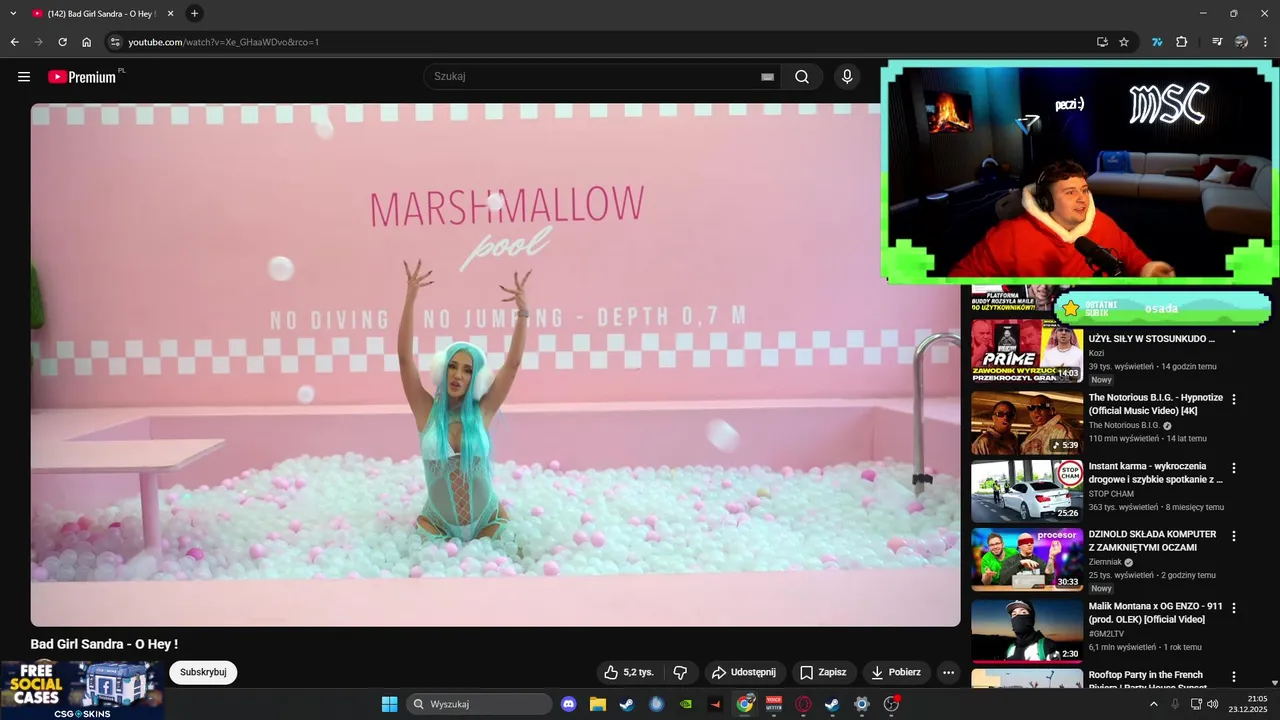Screen dimensions: 1280x720
Task: Click the video player to pause
Action: [x=495, y=365]
